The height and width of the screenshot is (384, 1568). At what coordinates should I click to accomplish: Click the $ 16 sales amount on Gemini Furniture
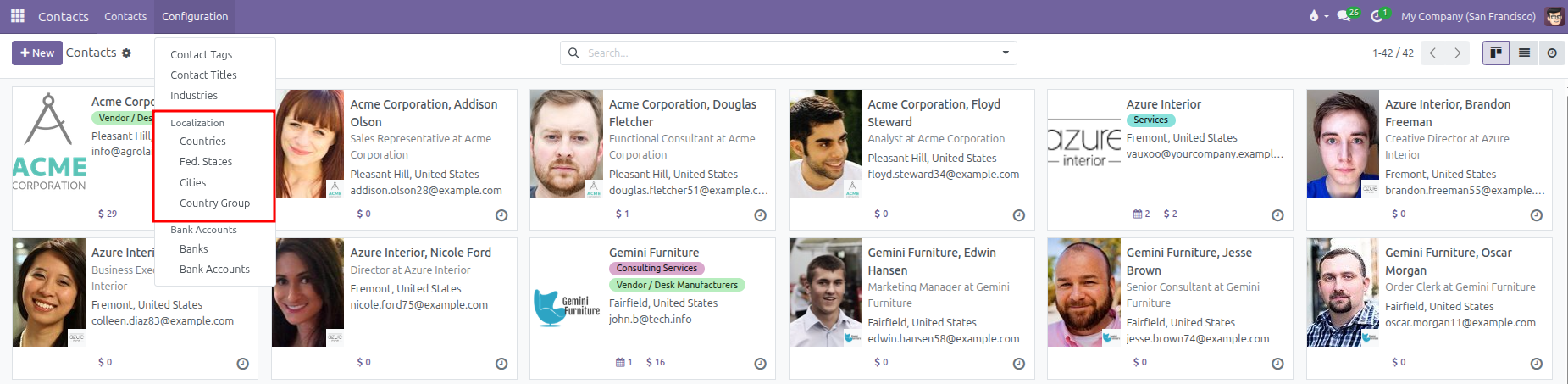coord(656,362)
